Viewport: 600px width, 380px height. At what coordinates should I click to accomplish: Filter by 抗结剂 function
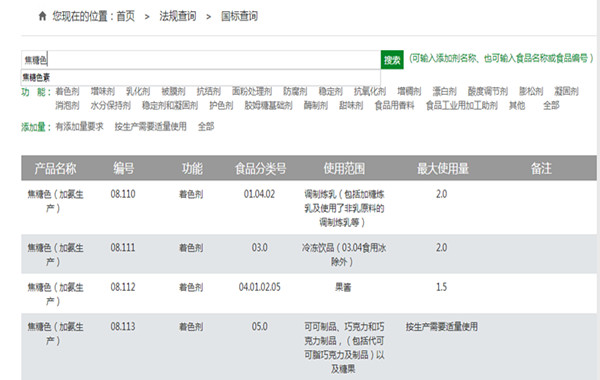[209, 91]
